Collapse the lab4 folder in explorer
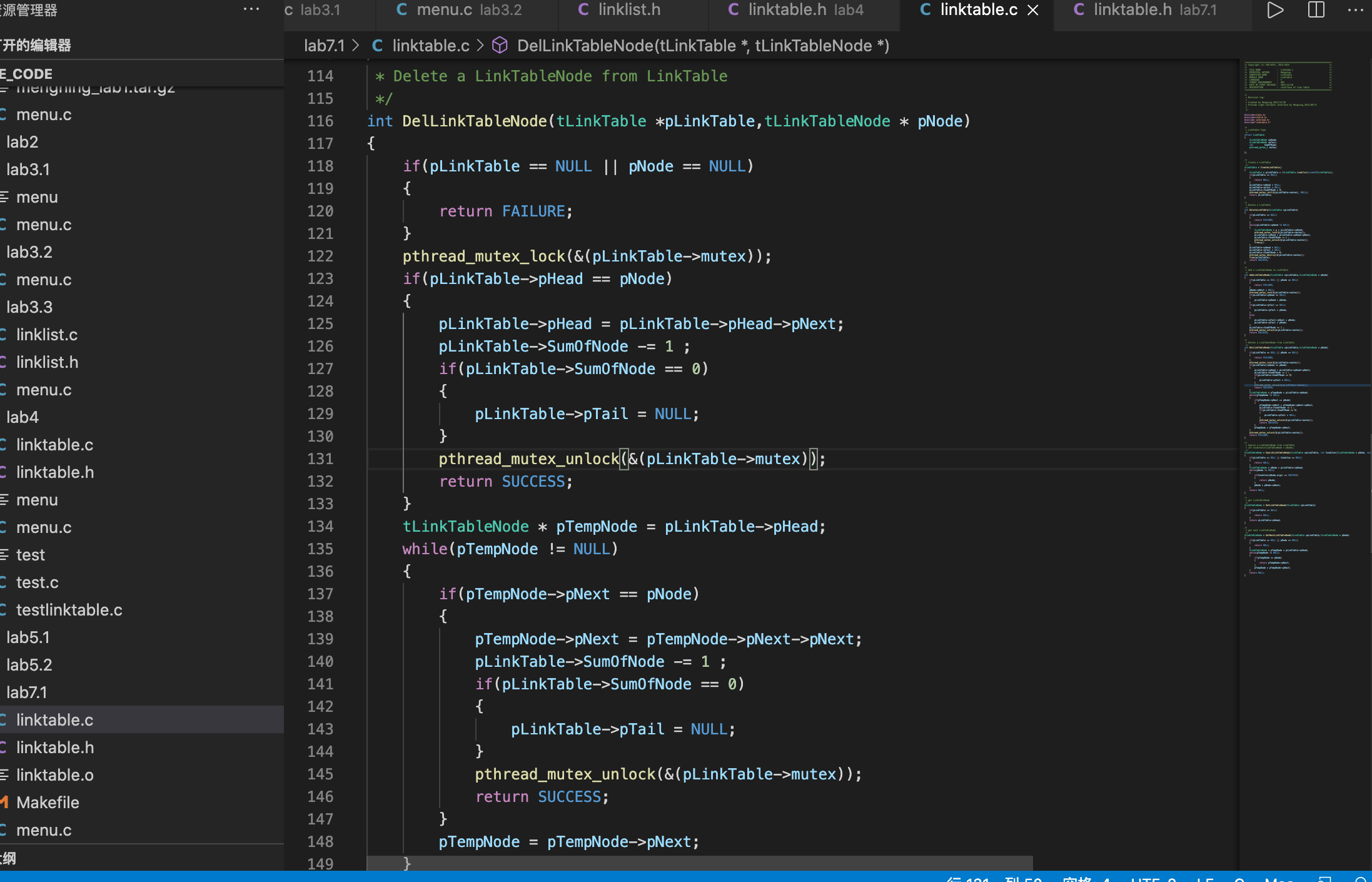This screenshot has height=882, width=1372. click(23, 417)
